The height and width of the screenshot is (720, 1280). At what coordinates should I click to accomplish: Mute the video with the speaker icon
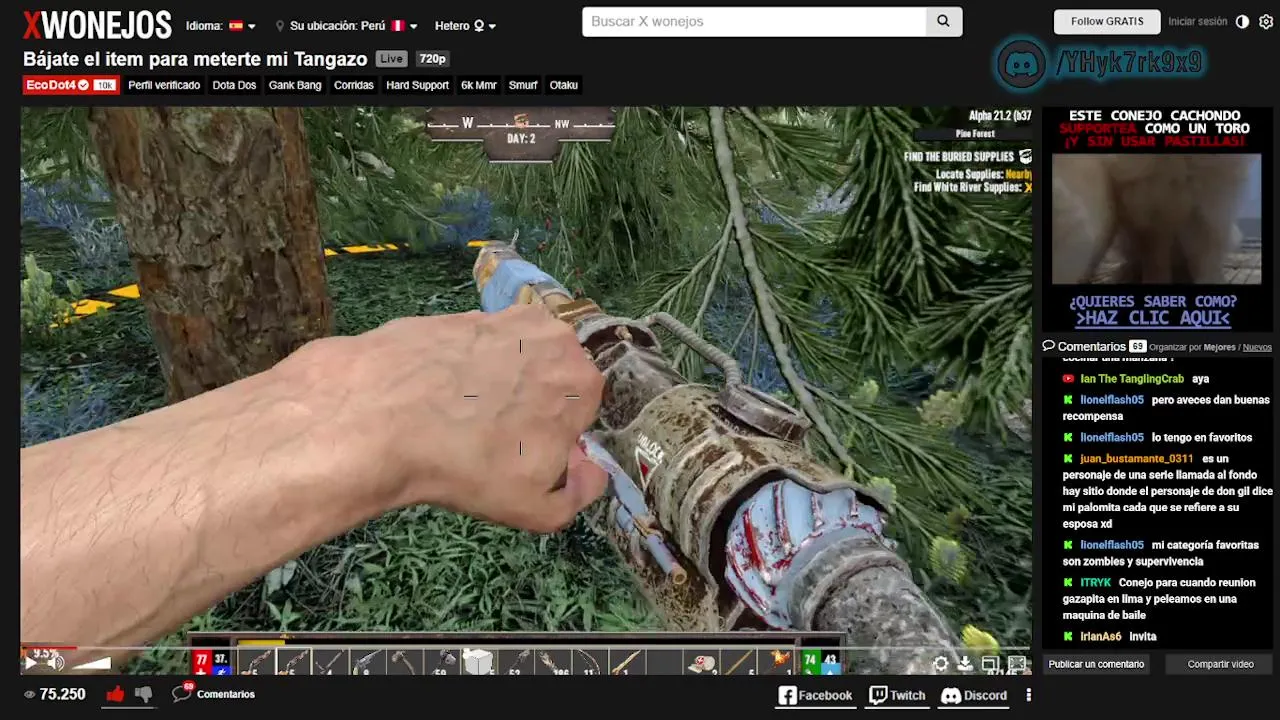tap(55, 662)
